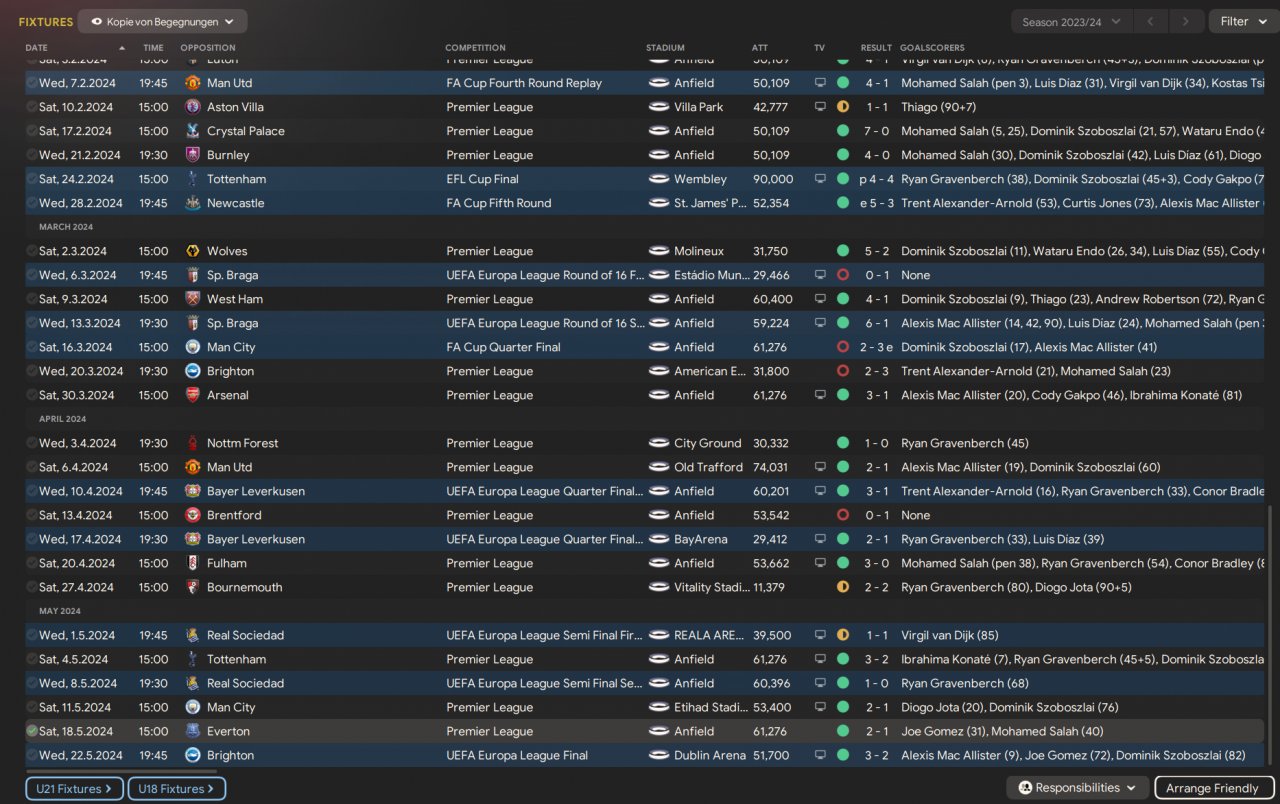Sort fixtures by the Goalscorers column header

pos(932,48)
